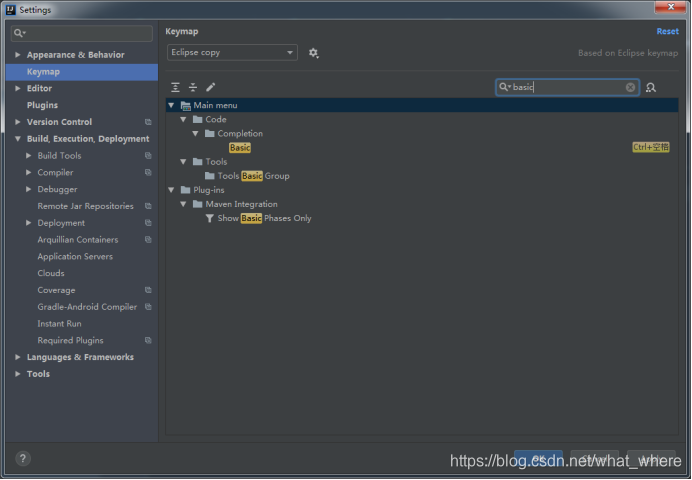Click the project-level icon beside Coverage

tap(148, 290)
